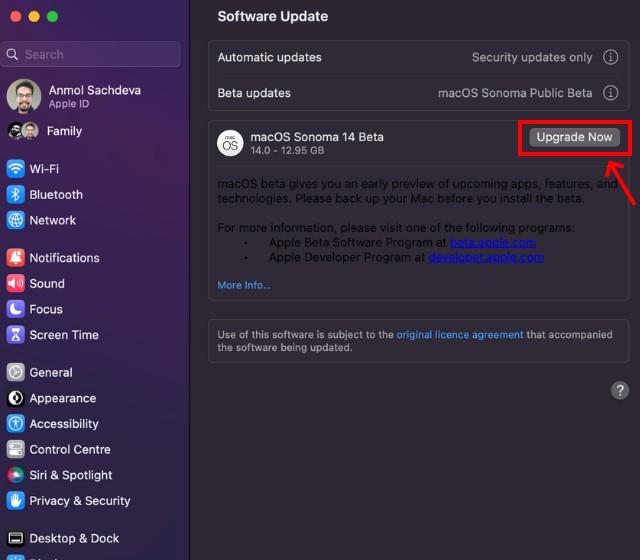The width and height of the screenshot is (640, 560).
Task: Open the original licence agreement link
Action: point(460,335)
